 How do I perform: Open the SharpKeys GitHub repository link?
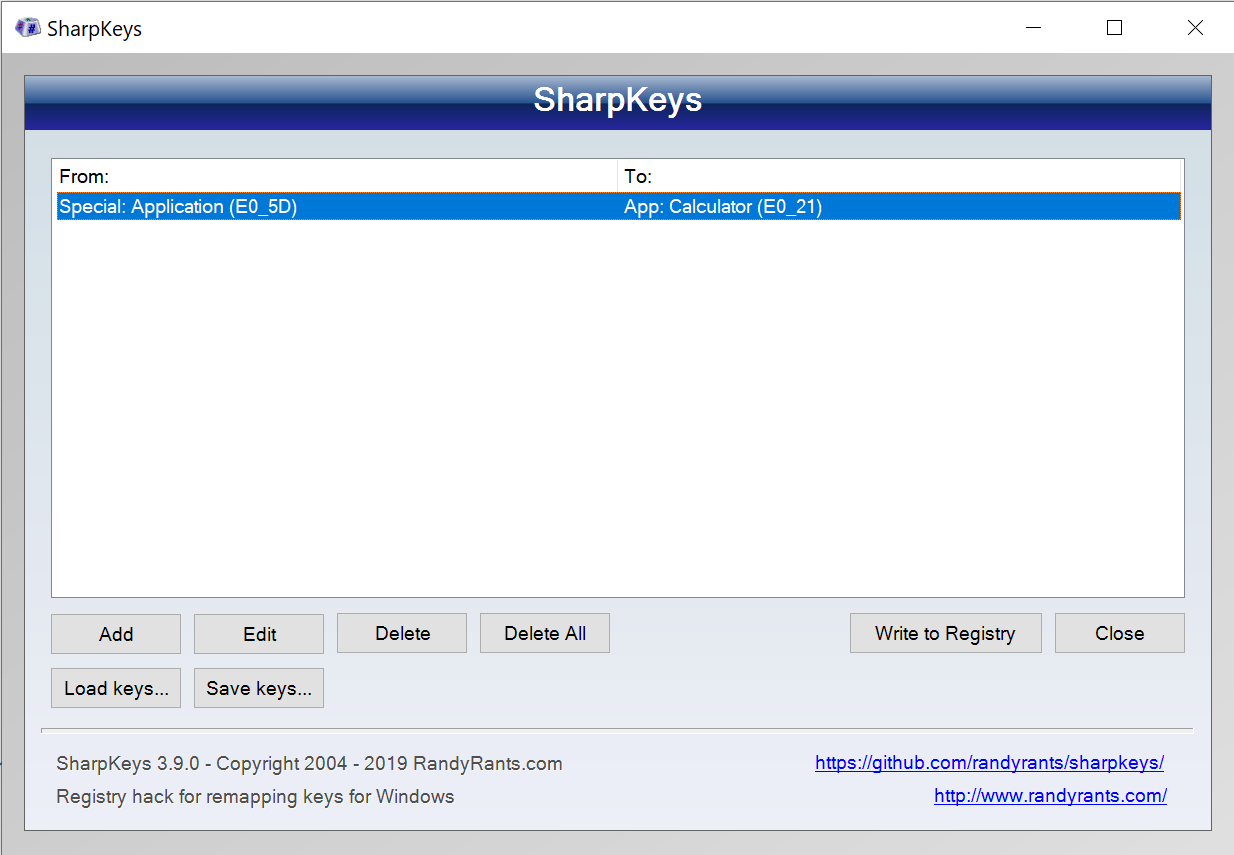(989, 762)
